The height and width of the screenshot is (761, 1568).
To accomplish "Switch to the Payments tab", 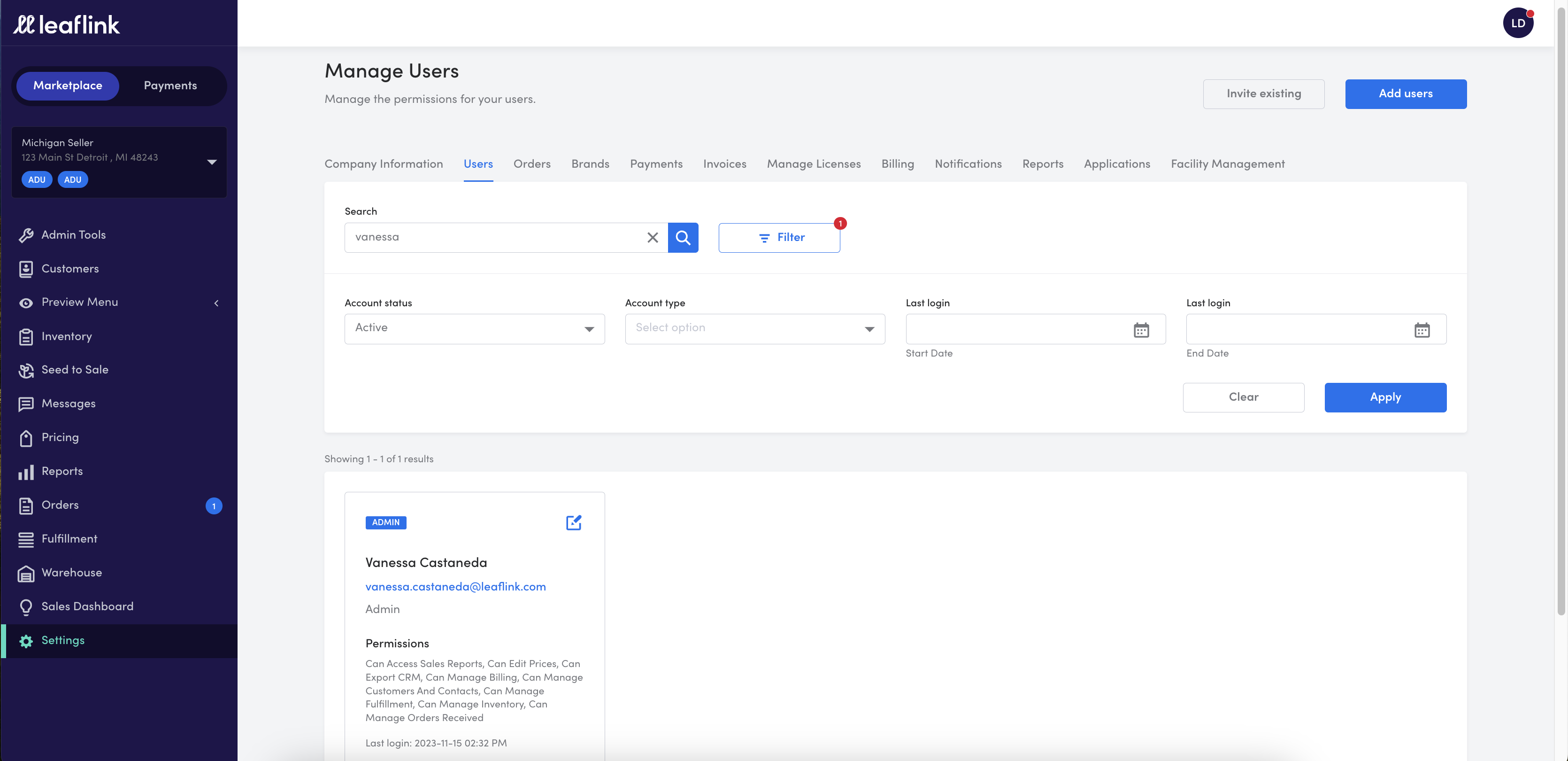I will click(x=656, y=164).
